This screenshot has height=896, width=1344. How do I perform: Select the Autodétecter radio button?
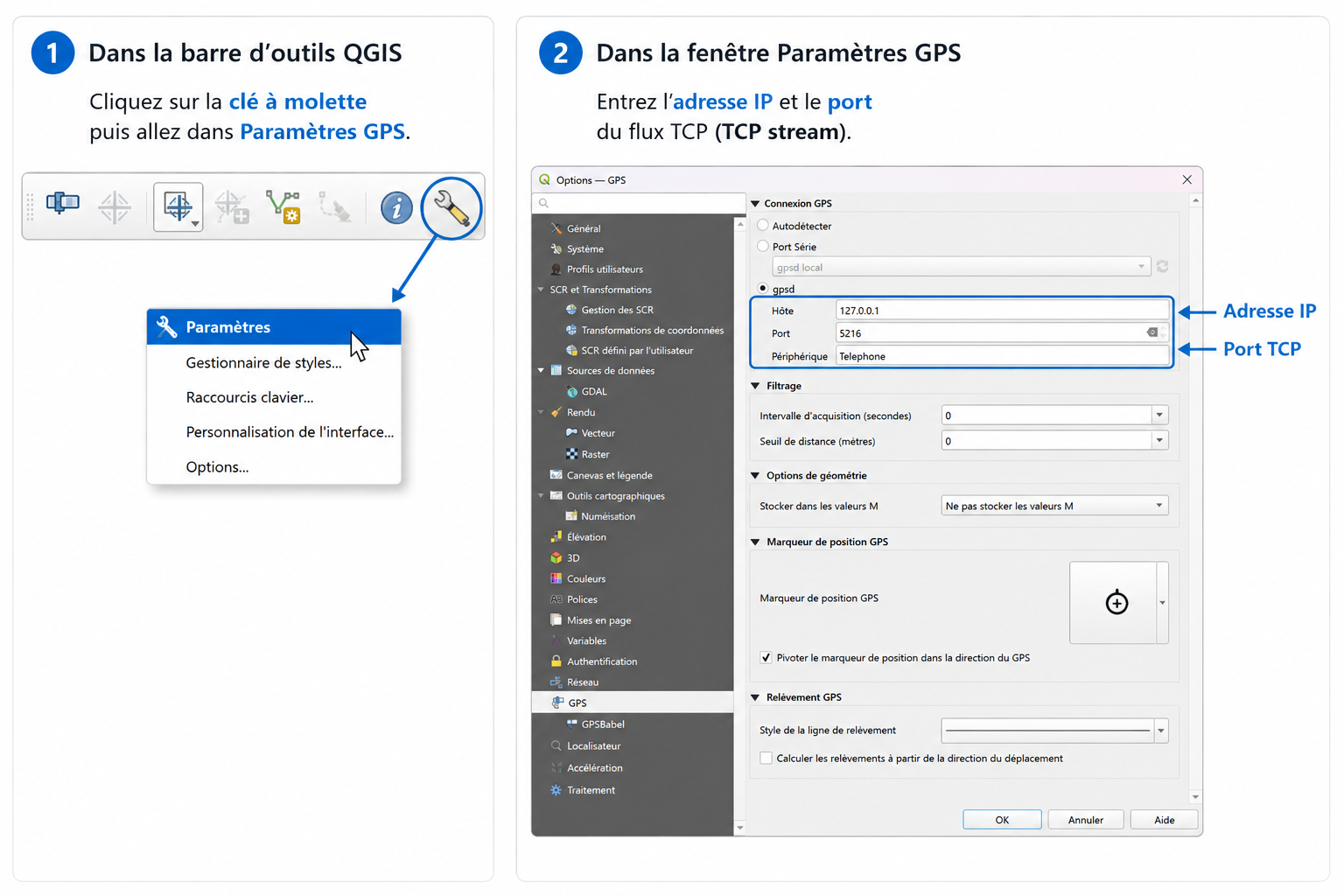(x=763, y=226)
